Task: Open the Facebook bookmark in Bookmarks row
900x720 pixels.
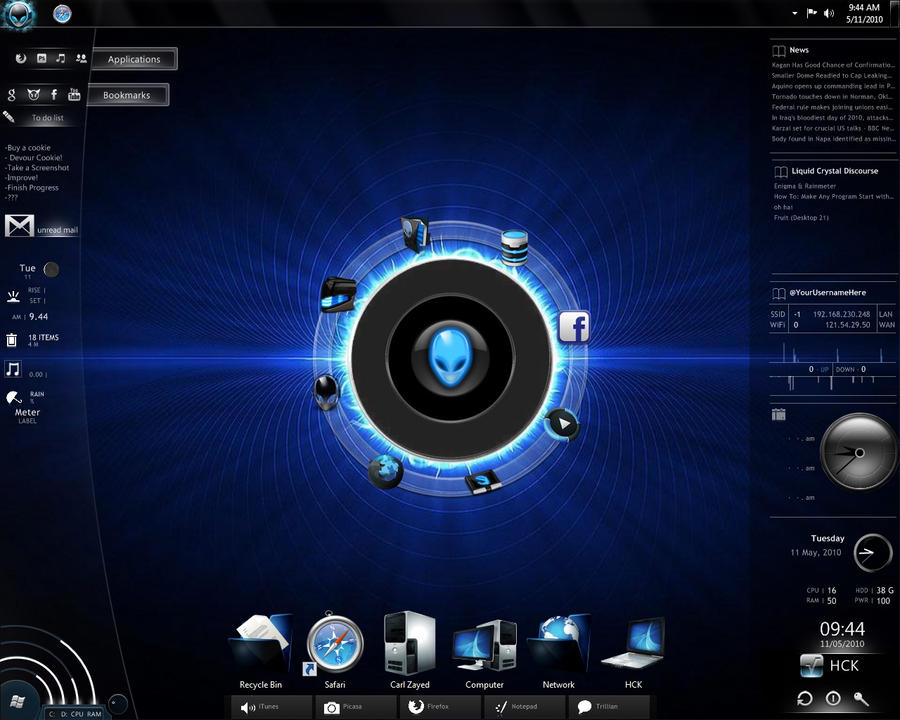Action: coord(54,94)
